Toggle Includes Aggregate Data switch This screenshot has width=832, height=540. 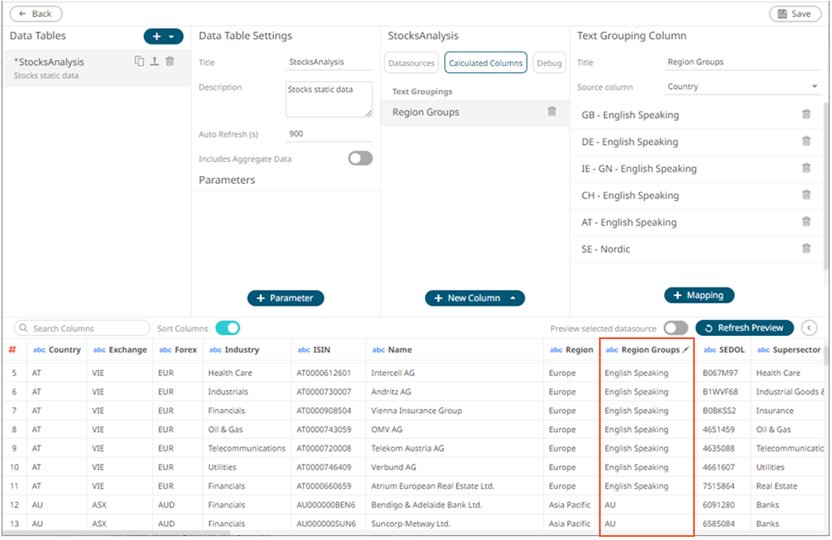360,158
